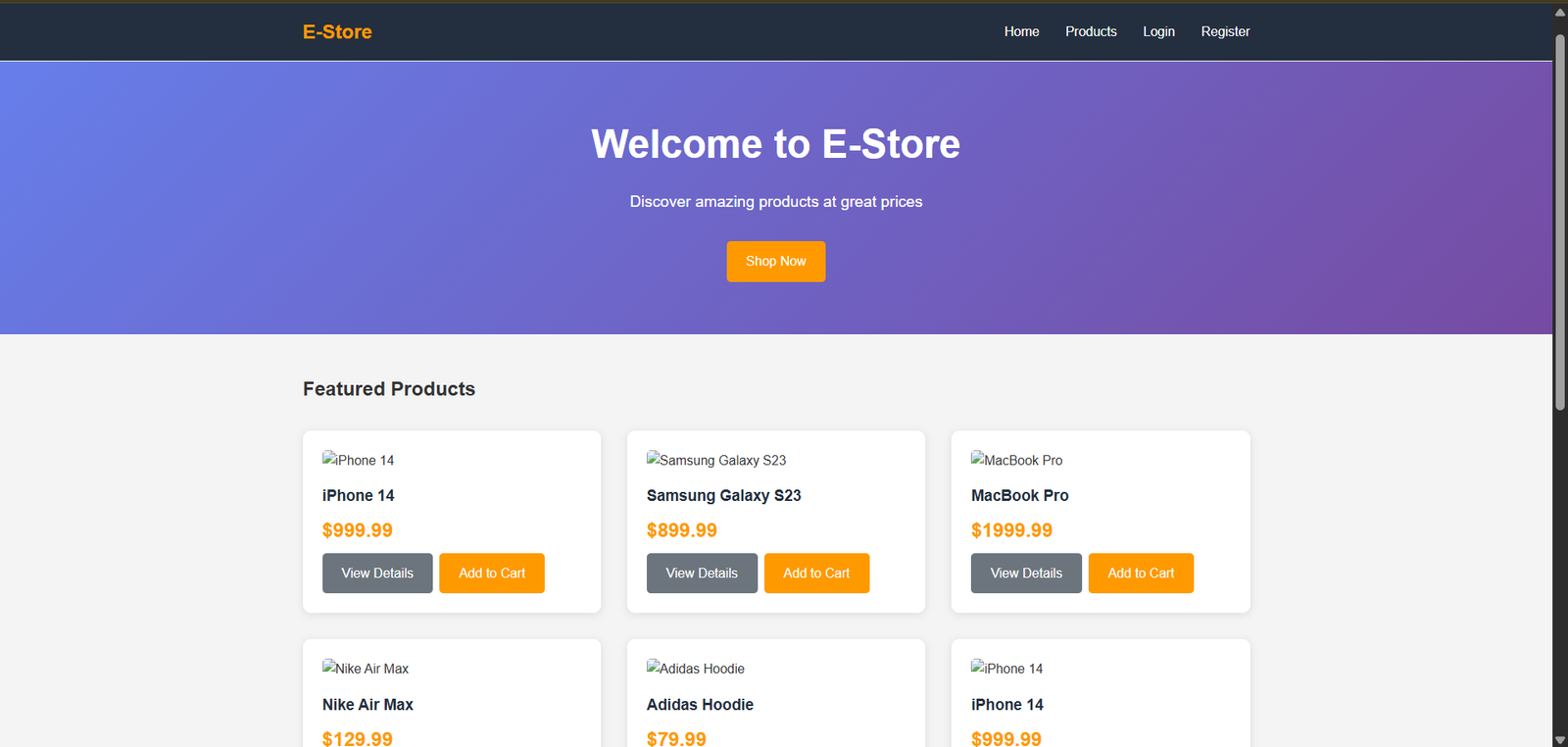Image resolution: width=1568 pixels, height=747 pixels.
Task: Click the broken Adidas Hoodie image
Action: click(696, 668)
